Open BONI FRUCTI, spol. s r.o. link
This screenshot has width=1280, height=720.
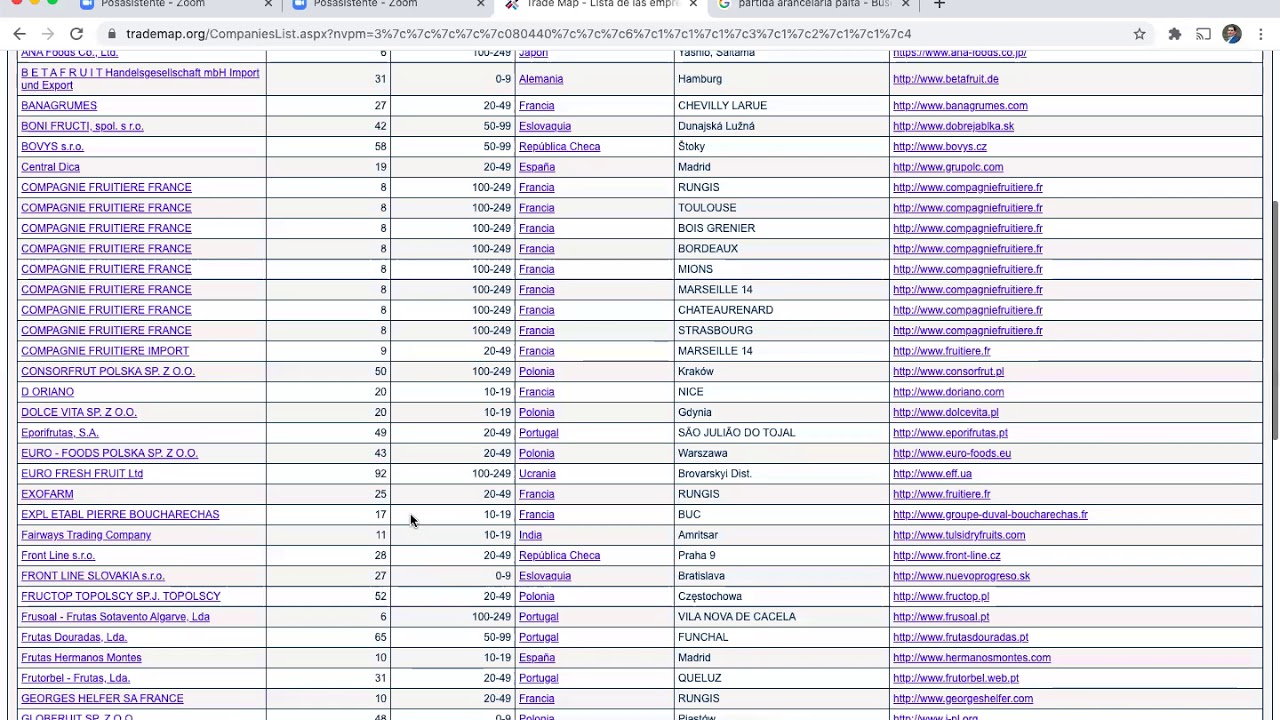(x=82, y=126)
